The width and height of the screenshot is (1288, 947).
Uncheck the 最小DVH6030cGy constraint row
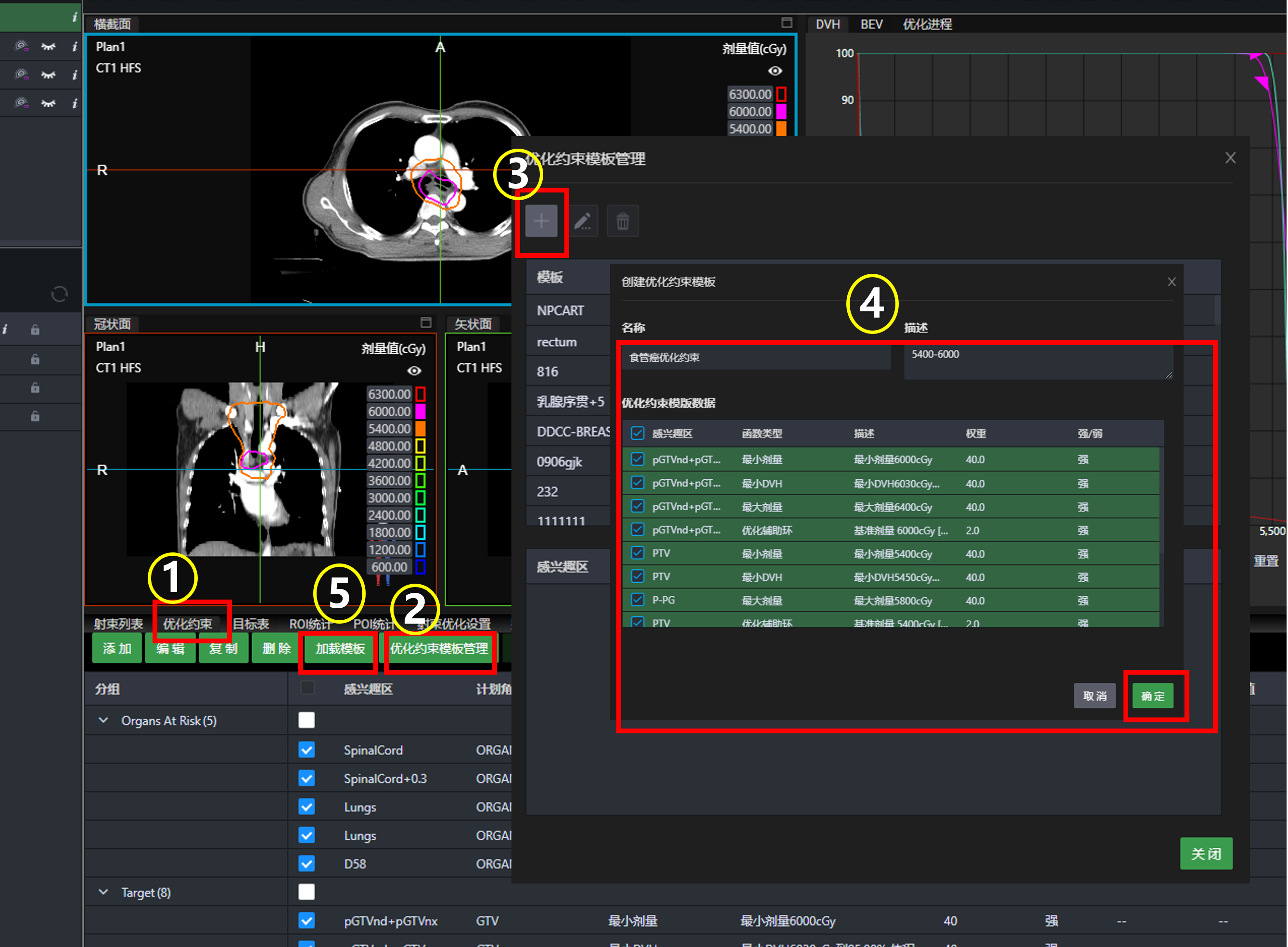[x=637, y=483]
